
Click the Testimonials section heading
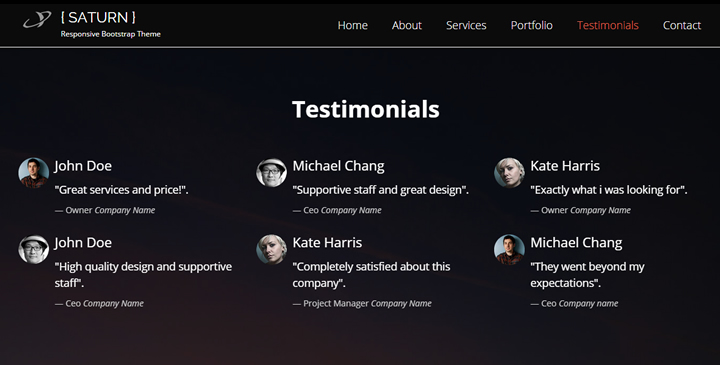point(366,109)
